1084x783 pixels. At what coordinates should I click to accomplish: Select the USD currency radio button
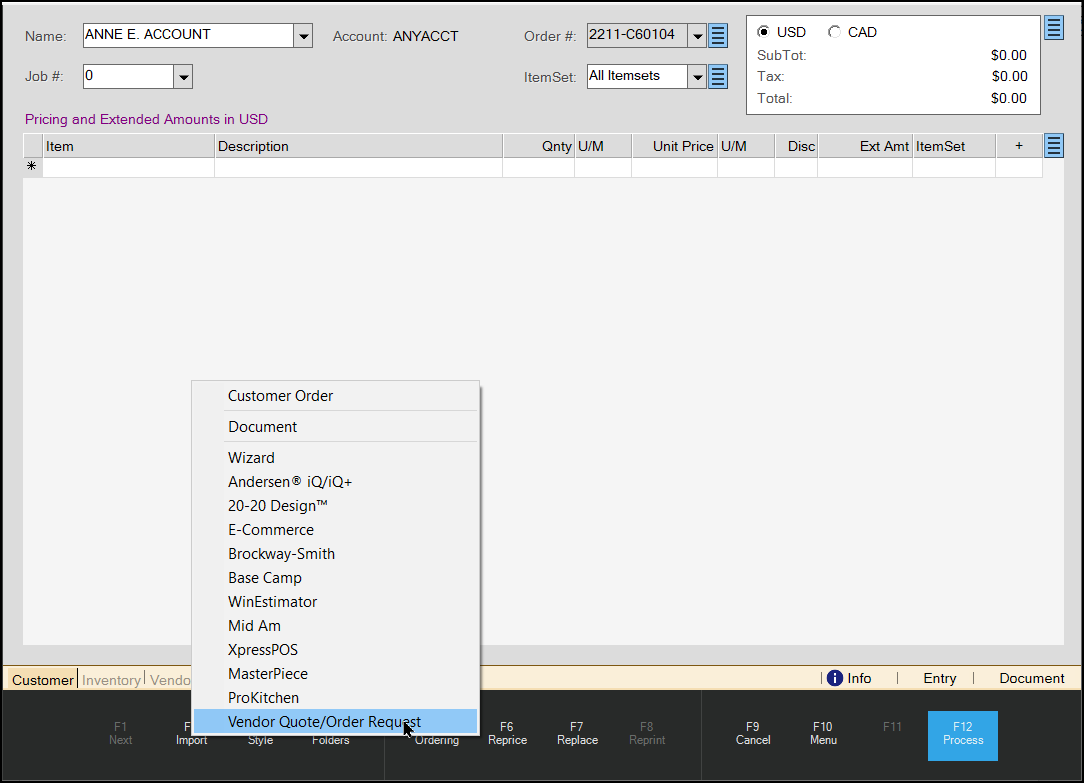point(764,32)
